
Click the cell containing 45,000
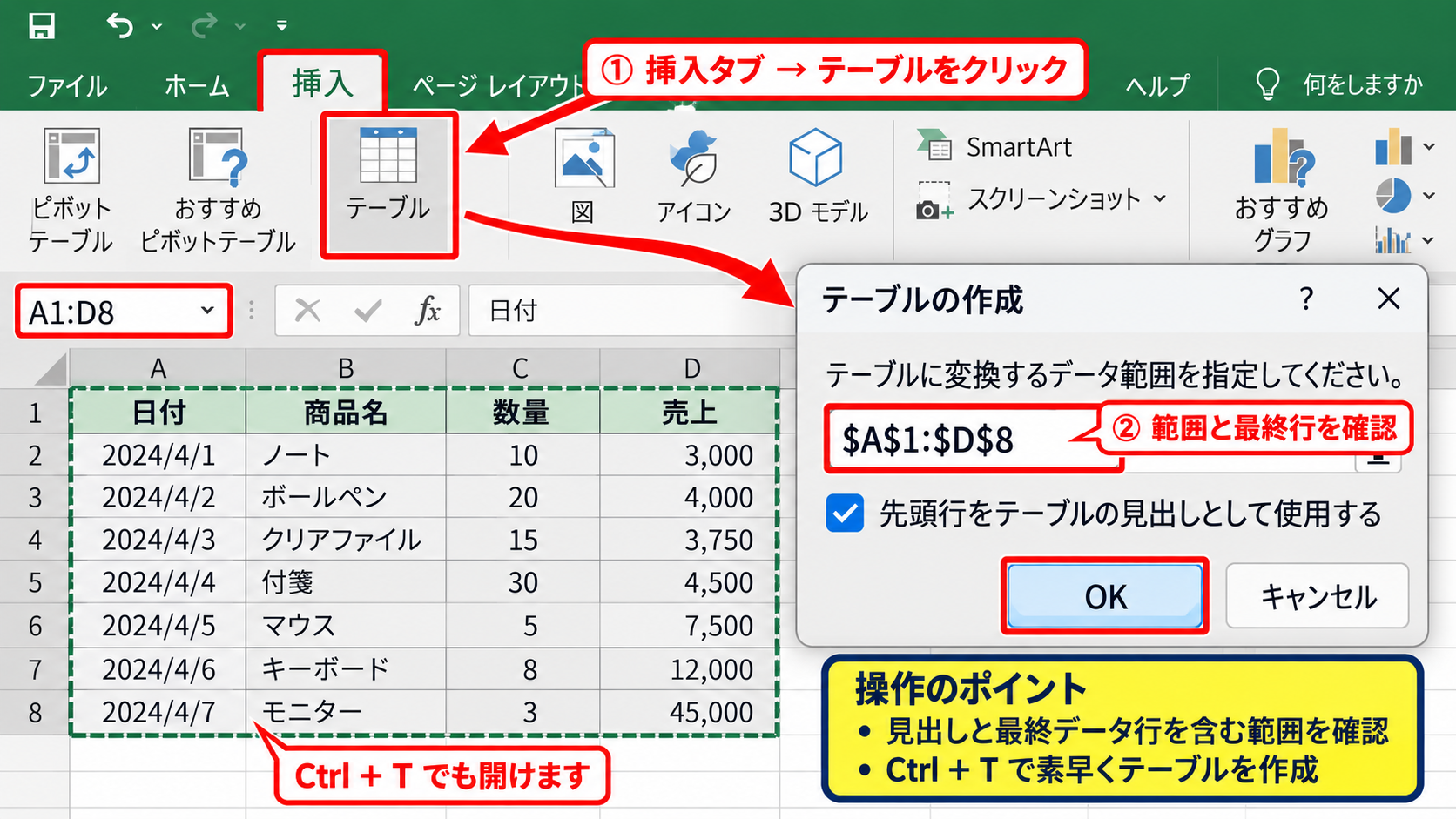coord(689,712)
